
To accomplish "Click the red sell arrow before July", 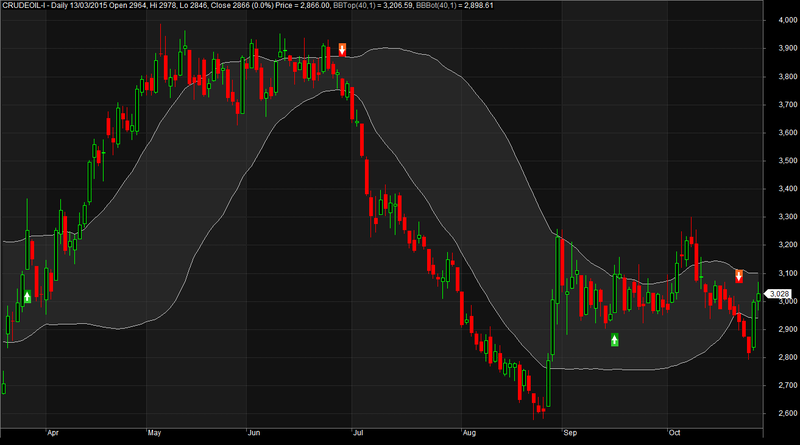I will (x=342, y=50).
